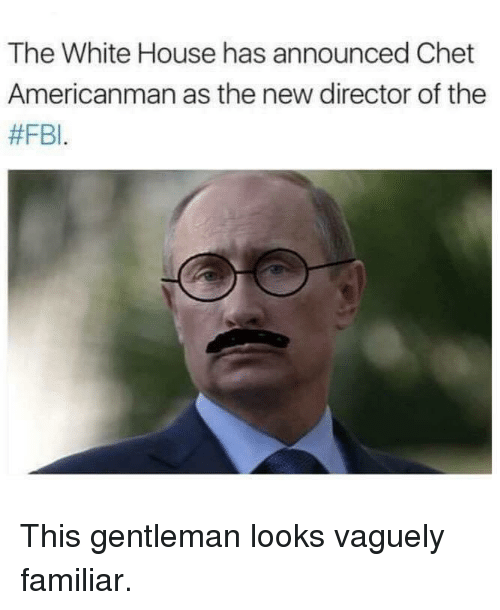Click the right round glasses lens
This screenshot has width=500, height=610.
pos(281,272)
